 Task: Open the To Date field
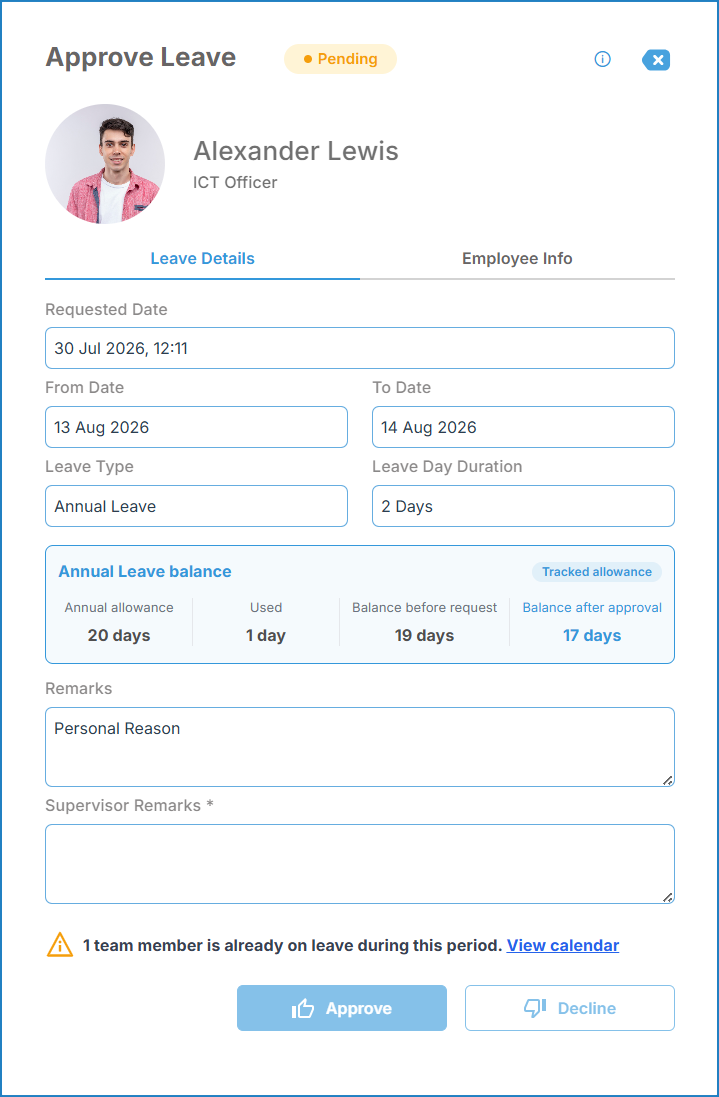point(523,427)
